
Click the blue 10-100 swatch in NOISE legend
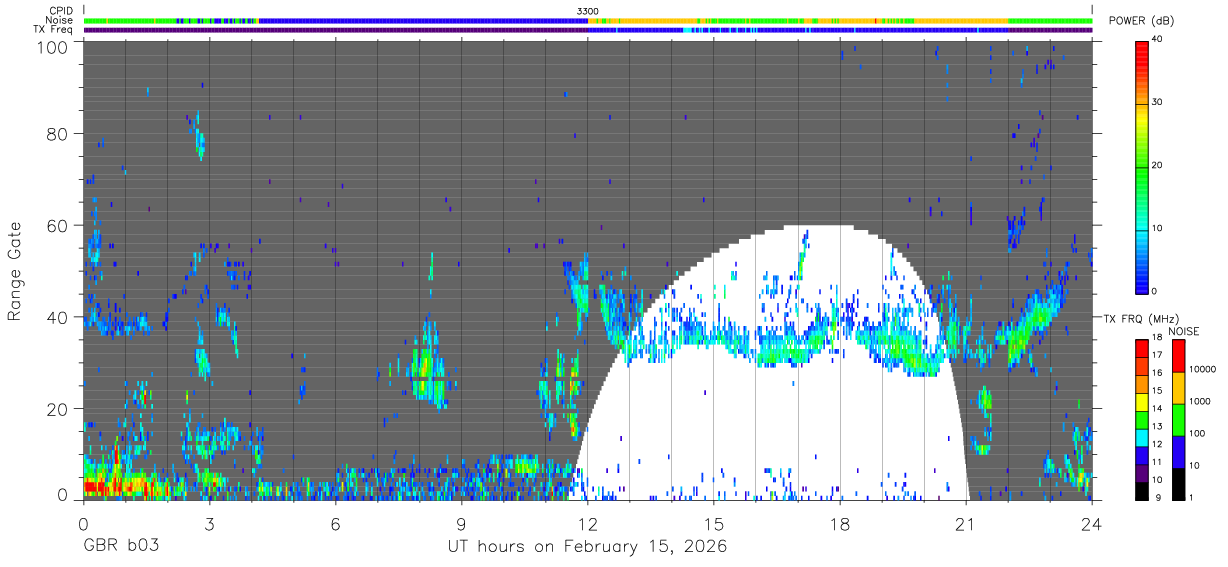pyautogui.click(x=1178, y=451)
